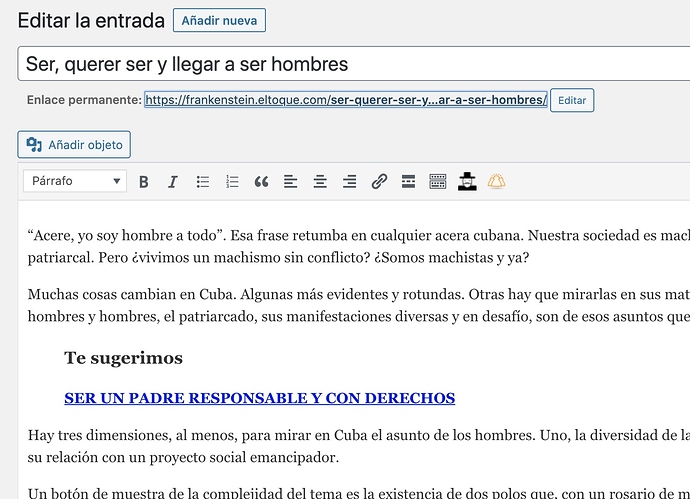Viewport: 690px width, 499px height.
Task: Click paragraph starting Un botón de muestra
Action: tap(359, 492)
